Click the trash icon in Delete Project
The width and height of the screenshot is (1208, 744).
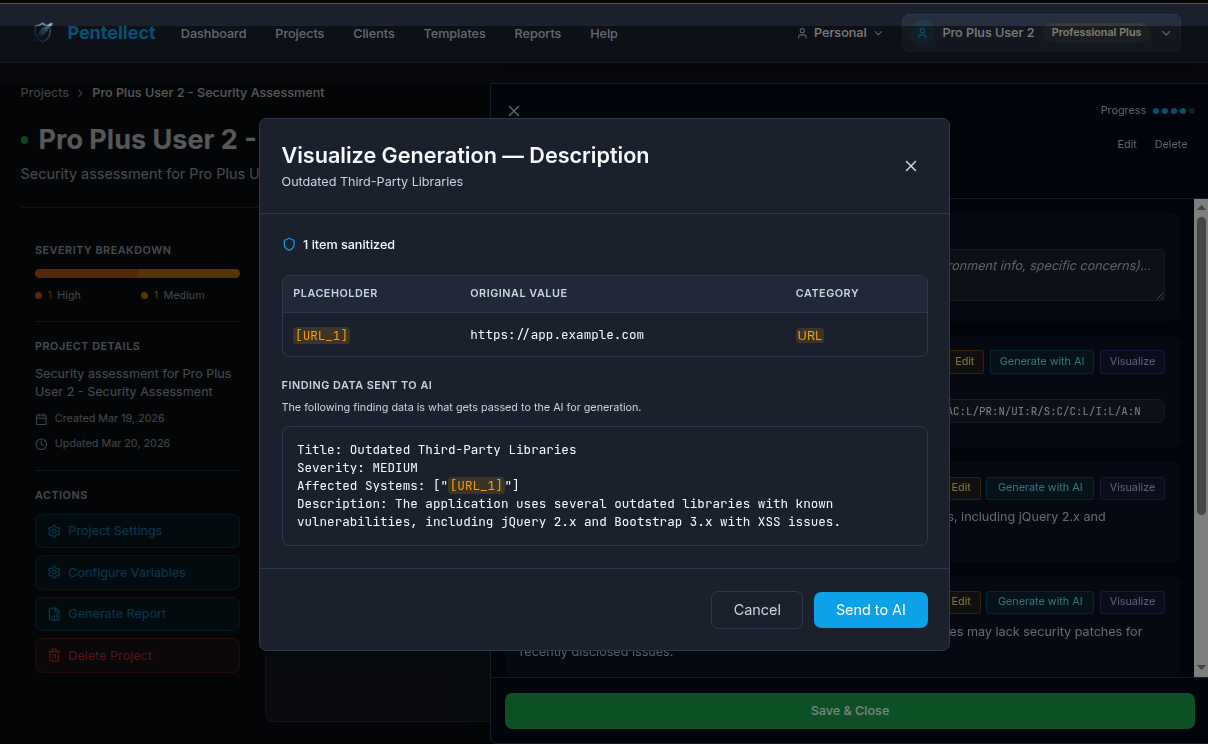tap(54, 656)
